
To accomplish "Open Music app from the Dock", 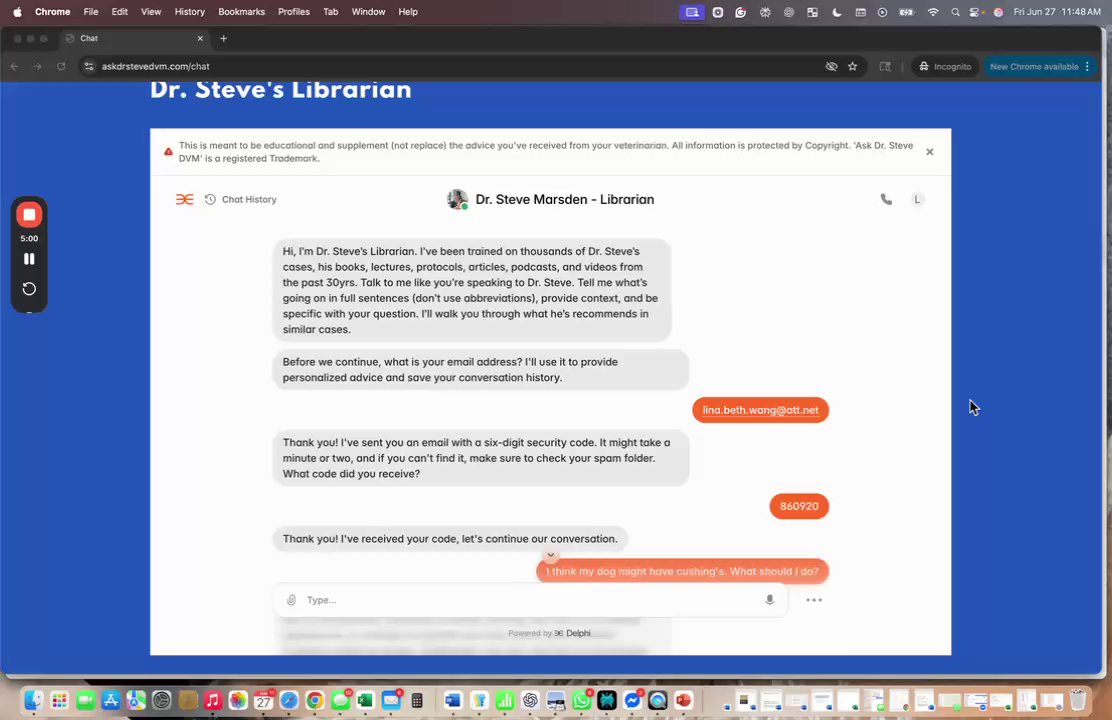I will coord(213,701).
